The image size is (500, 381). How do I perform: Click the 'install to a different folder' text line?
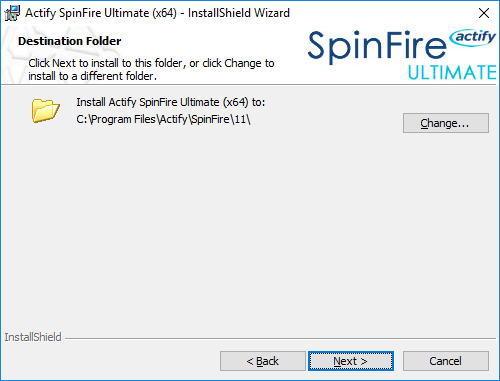92,76
